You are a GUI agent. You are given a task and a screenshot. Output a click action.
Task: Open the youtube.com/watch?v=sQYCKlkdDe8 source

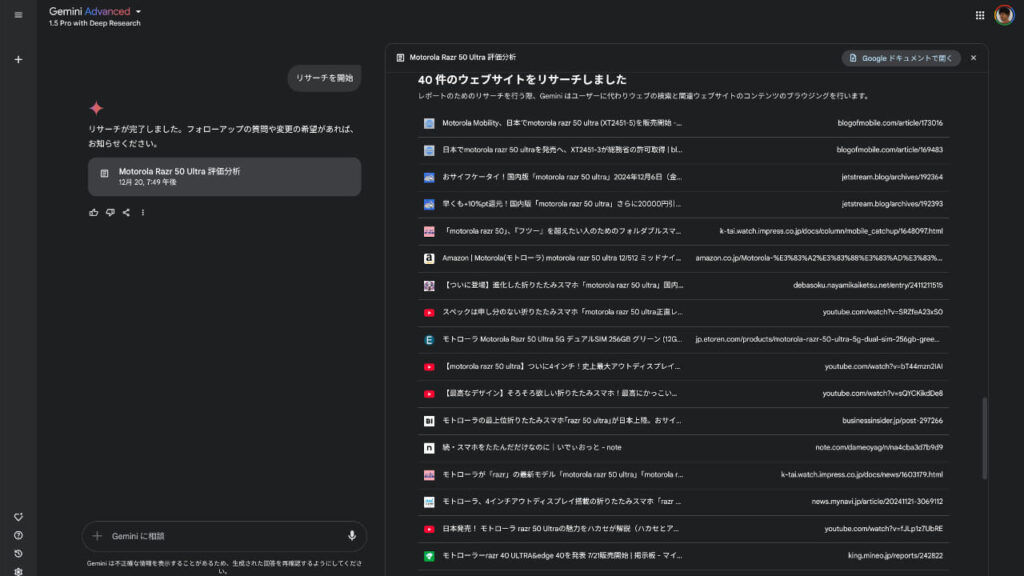683,394
